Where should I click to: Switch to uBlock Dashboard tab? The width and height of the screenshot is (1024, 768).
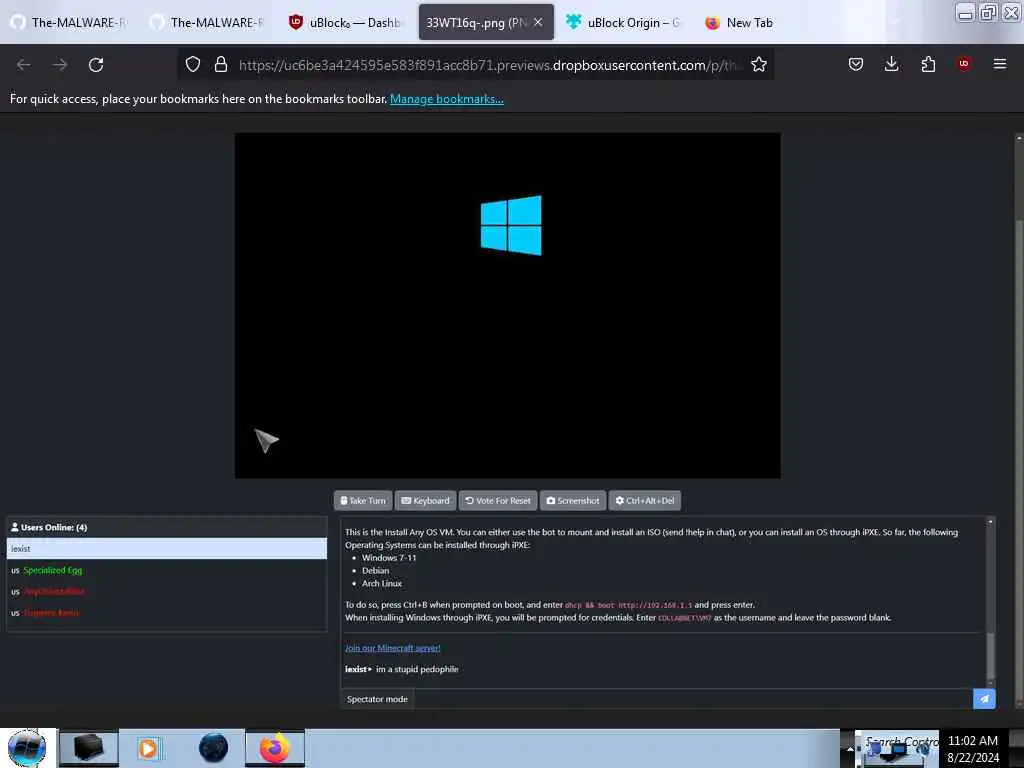coord(345,22)
